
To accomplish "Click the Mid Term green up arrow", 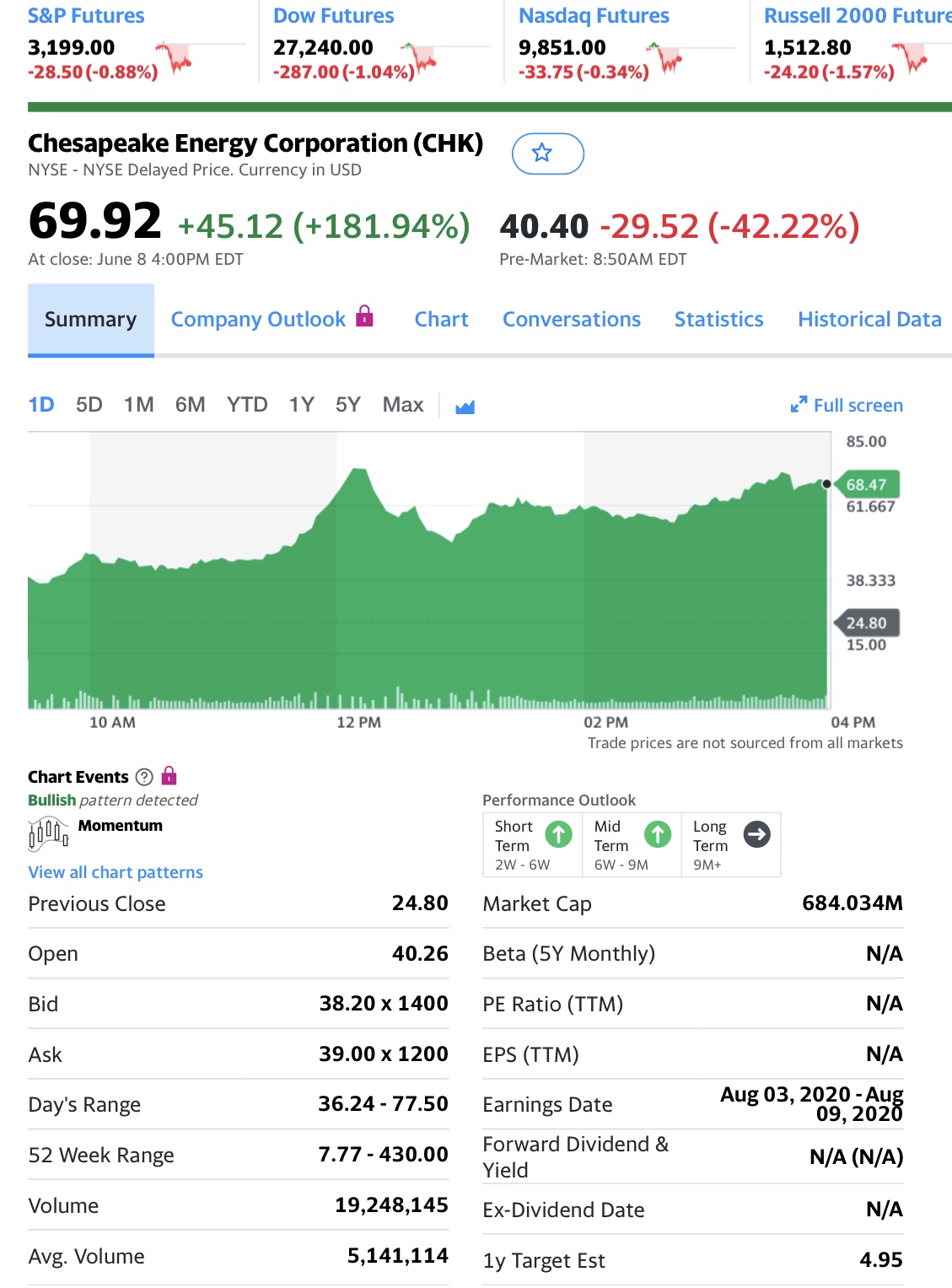I will tap(658, 834).
